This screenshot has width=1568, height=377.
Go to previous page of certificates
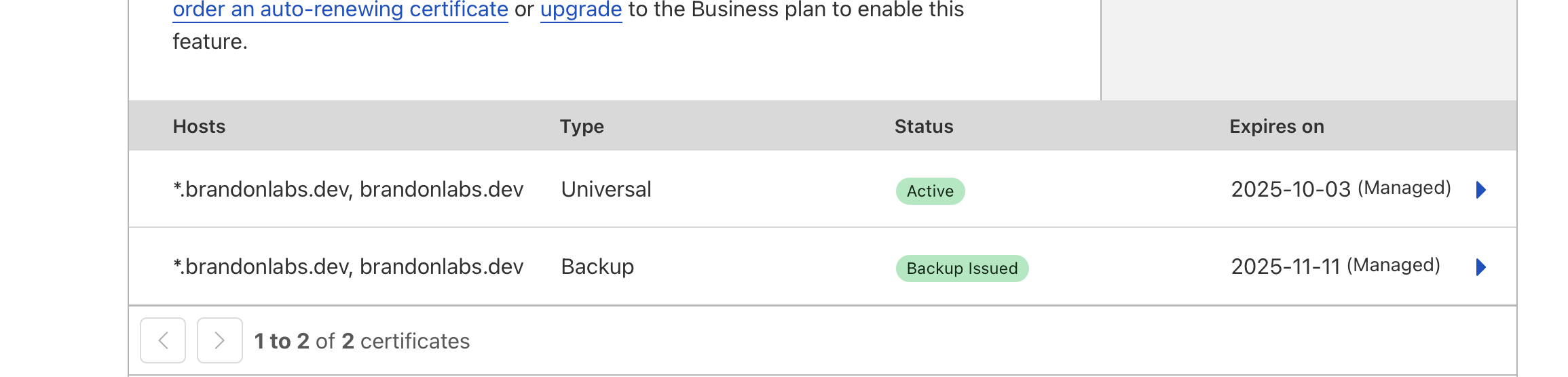[163, 340]
